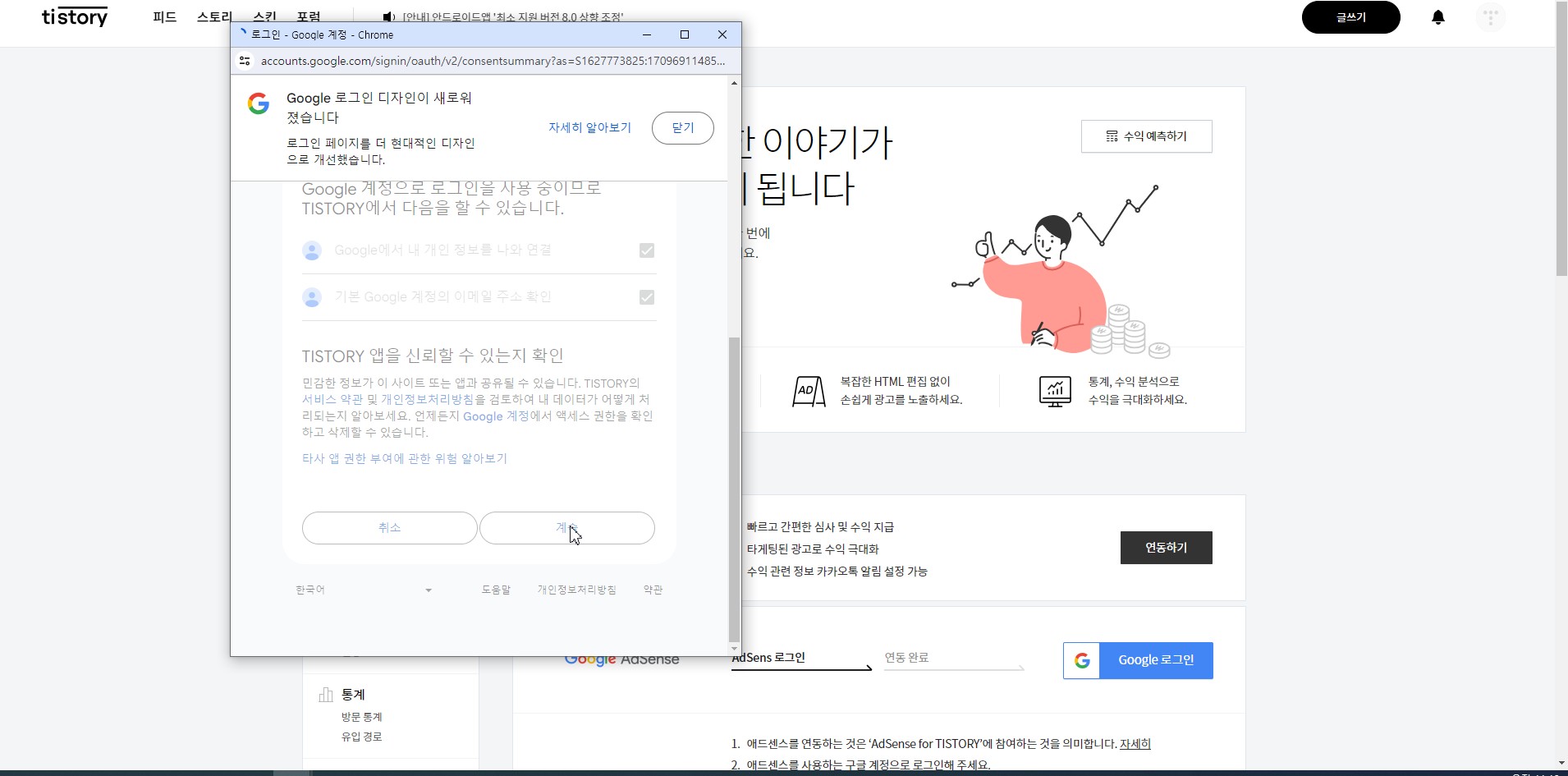Click the 연동 완료 step label
This screenshot has width=1568, height=776.
tap(906, 658)
